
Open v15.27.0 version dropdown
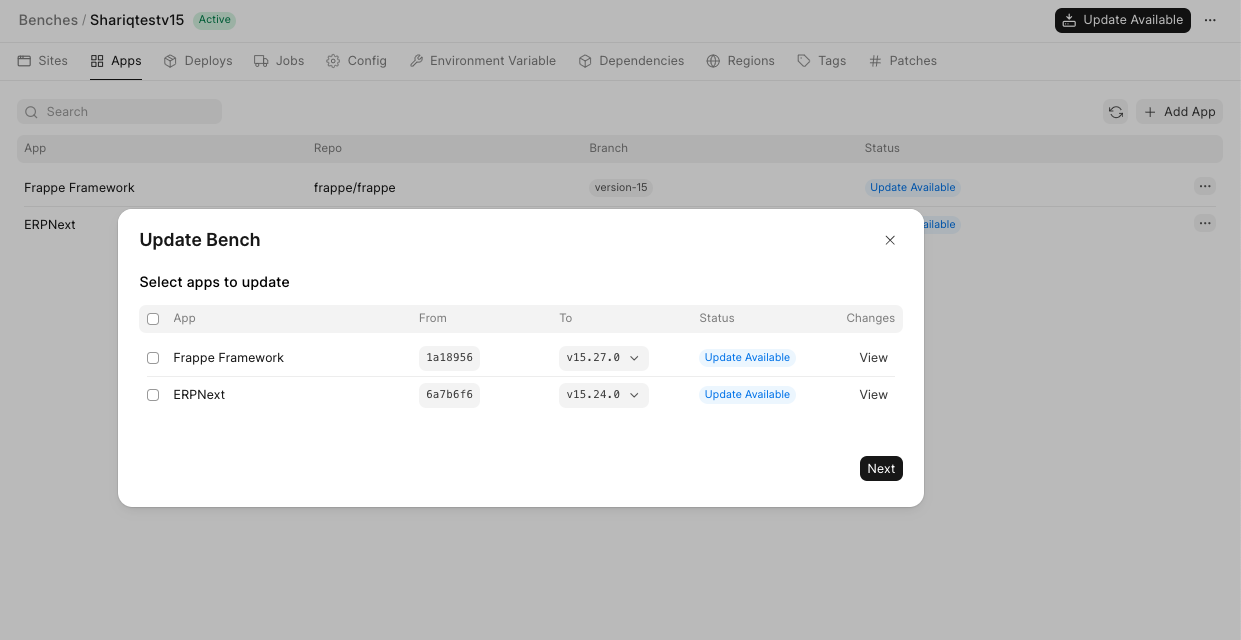[604, 358]
